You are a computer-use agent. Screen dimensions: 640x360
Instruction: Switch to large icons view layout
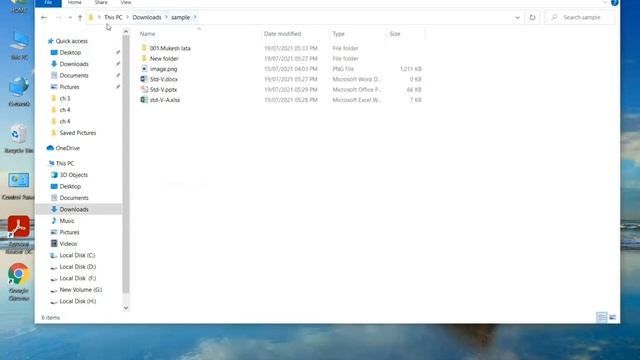coord(612,317)
